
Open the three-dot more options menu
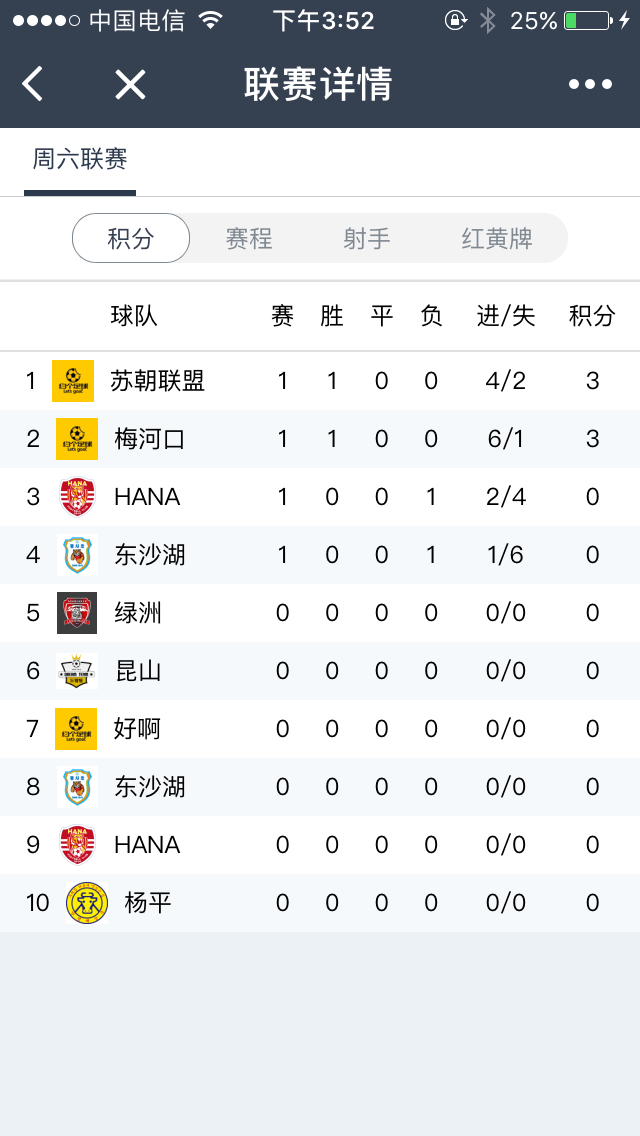point(590,84)
